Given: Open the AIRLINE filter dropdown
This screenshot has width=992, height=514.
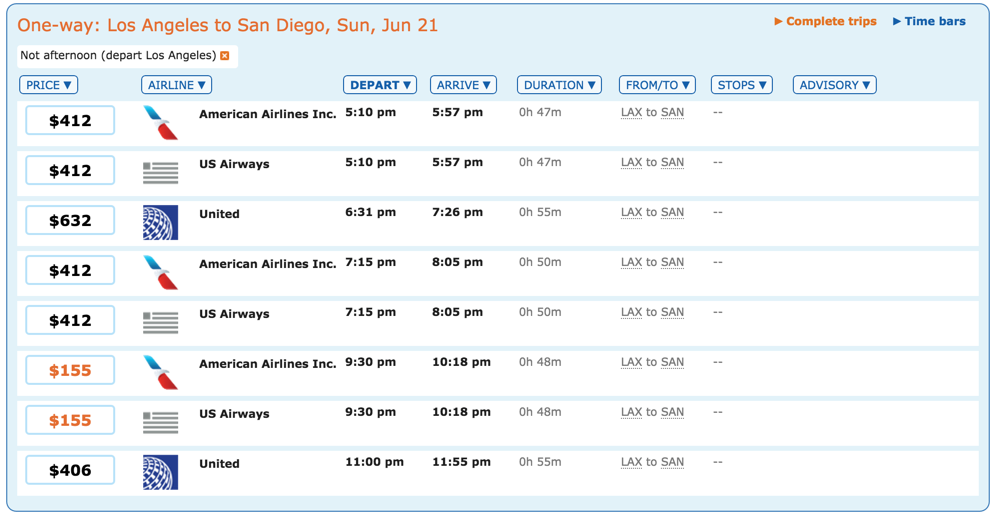Looking at the screenshot, I should coord(176,85).
